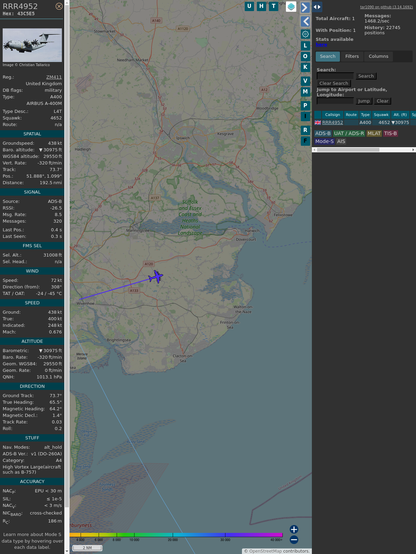Click the UK flag in RRR4952 row

pos(318,123)
